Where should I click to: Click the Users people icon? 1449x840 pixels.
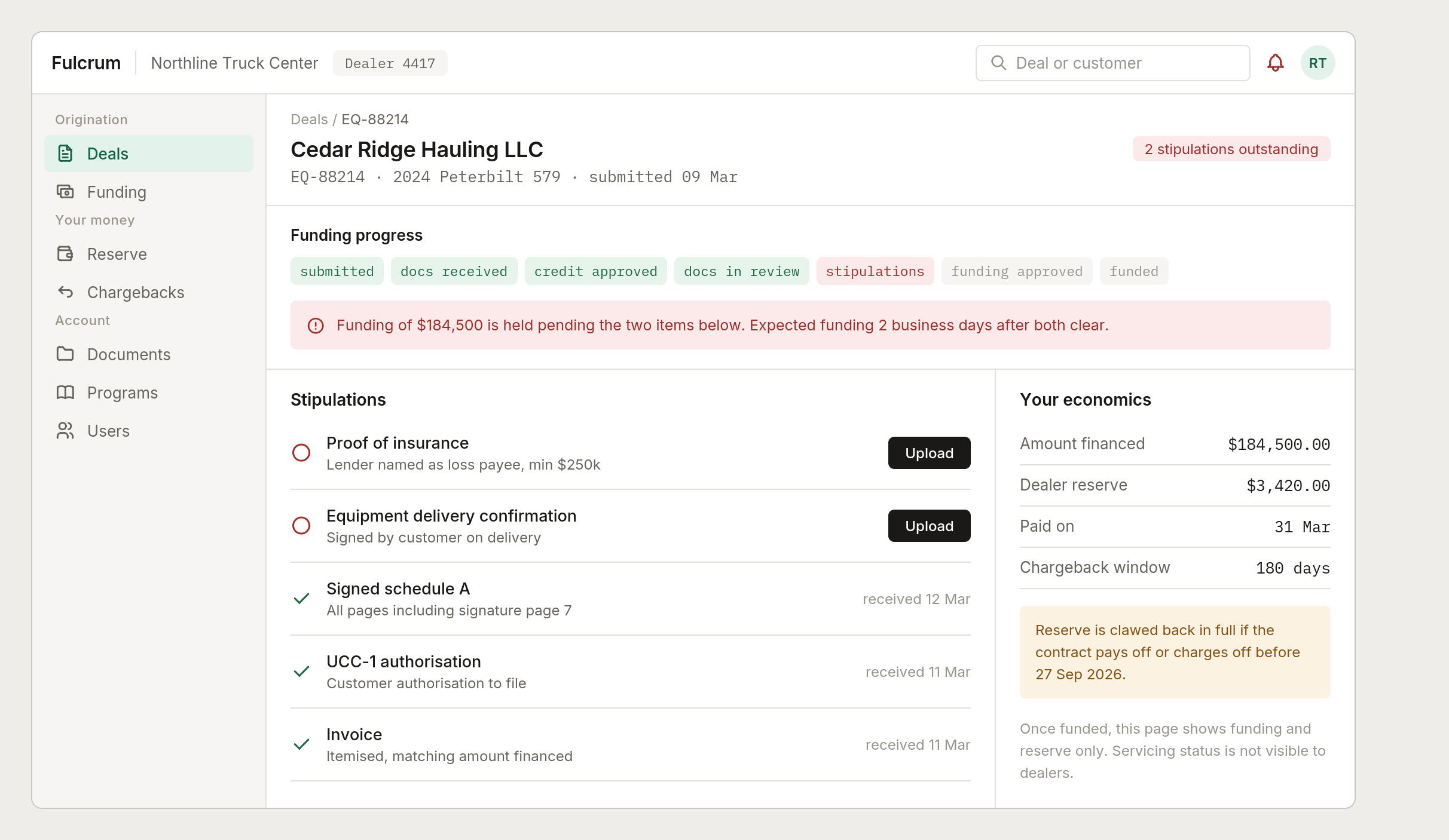[x=65, y=431]
